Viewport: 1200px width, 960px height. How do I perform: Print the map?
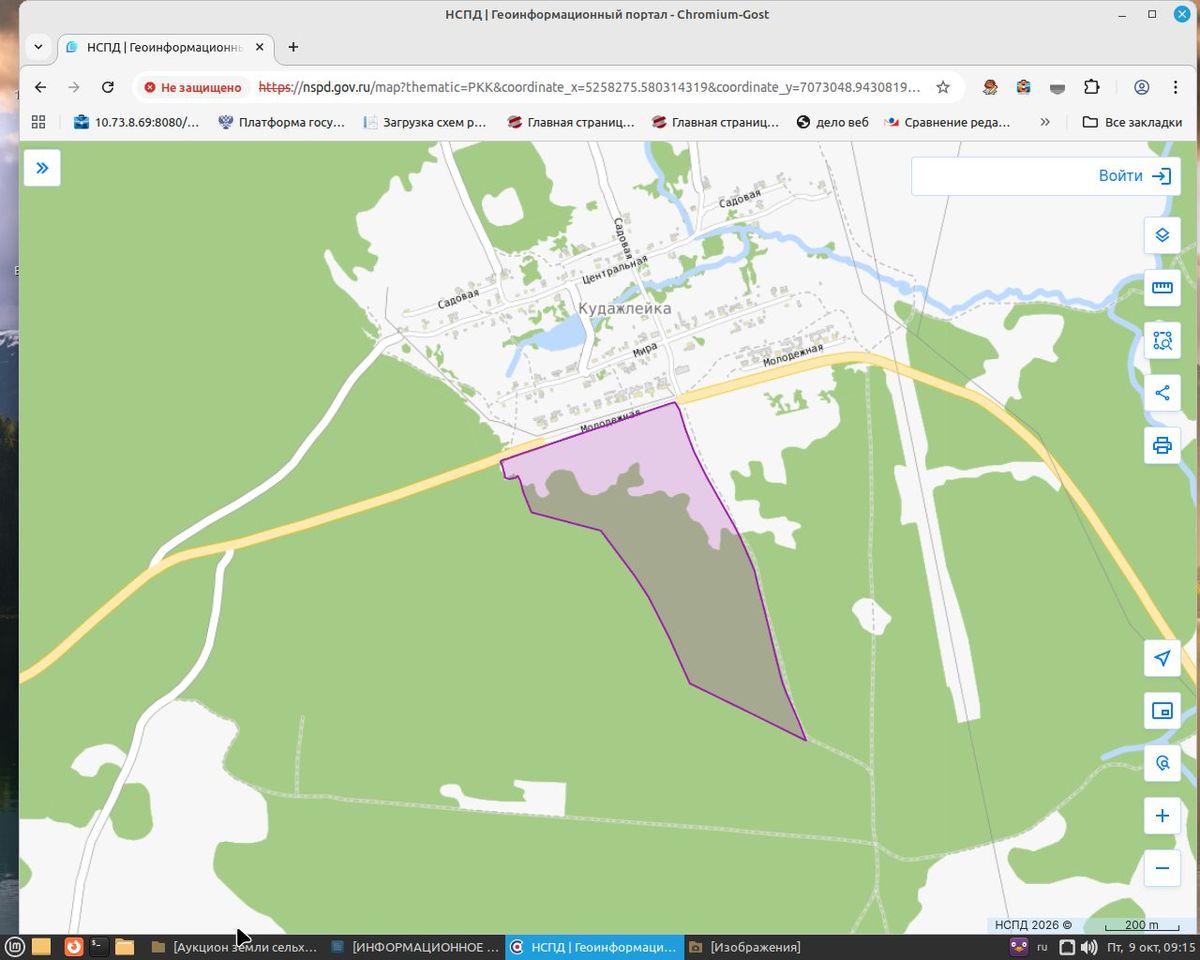point(1162,445)
